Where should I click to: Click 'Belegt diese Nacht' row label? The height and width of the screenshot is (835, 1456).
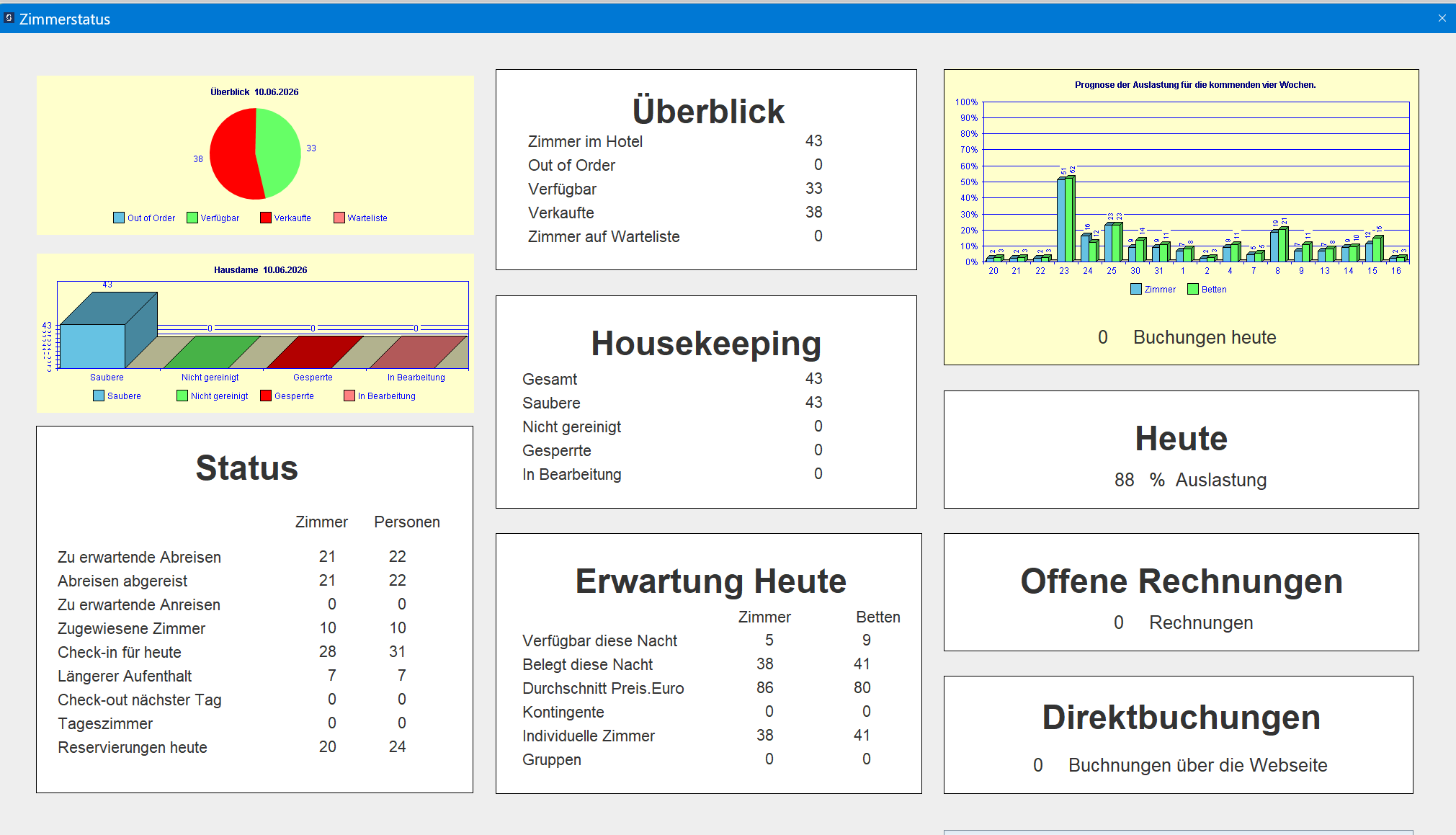[x=587, y=664]
